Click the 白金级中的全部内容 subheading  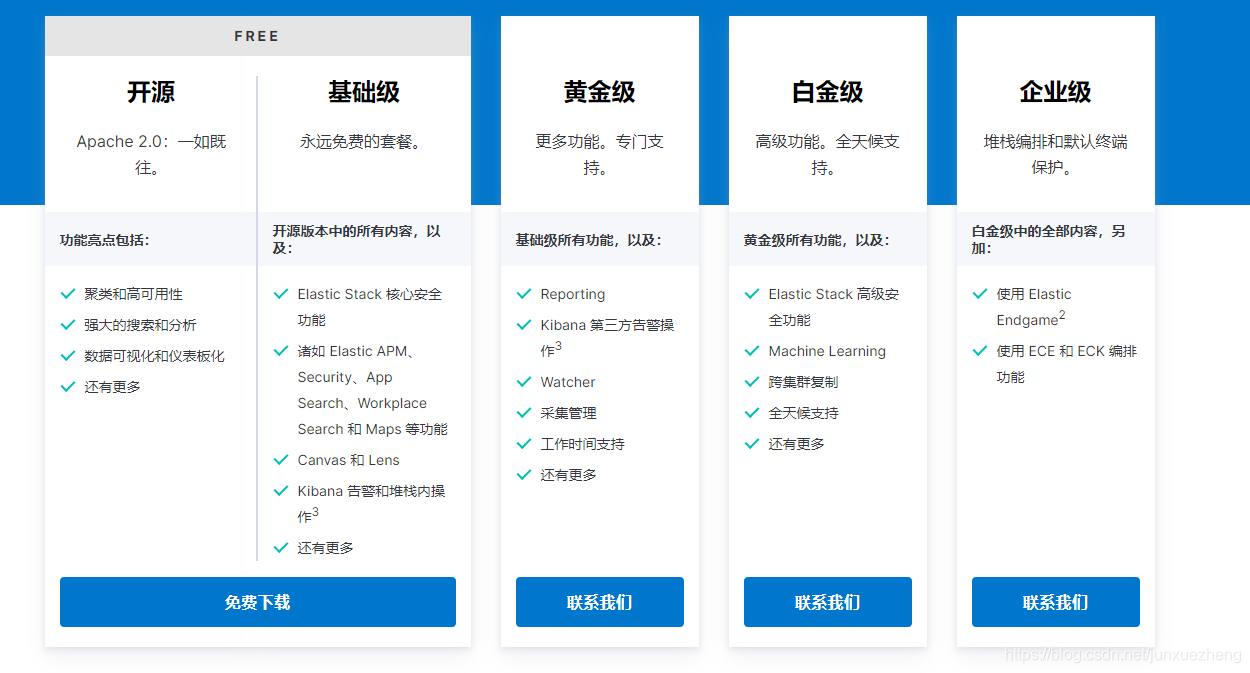point(1048,239)
